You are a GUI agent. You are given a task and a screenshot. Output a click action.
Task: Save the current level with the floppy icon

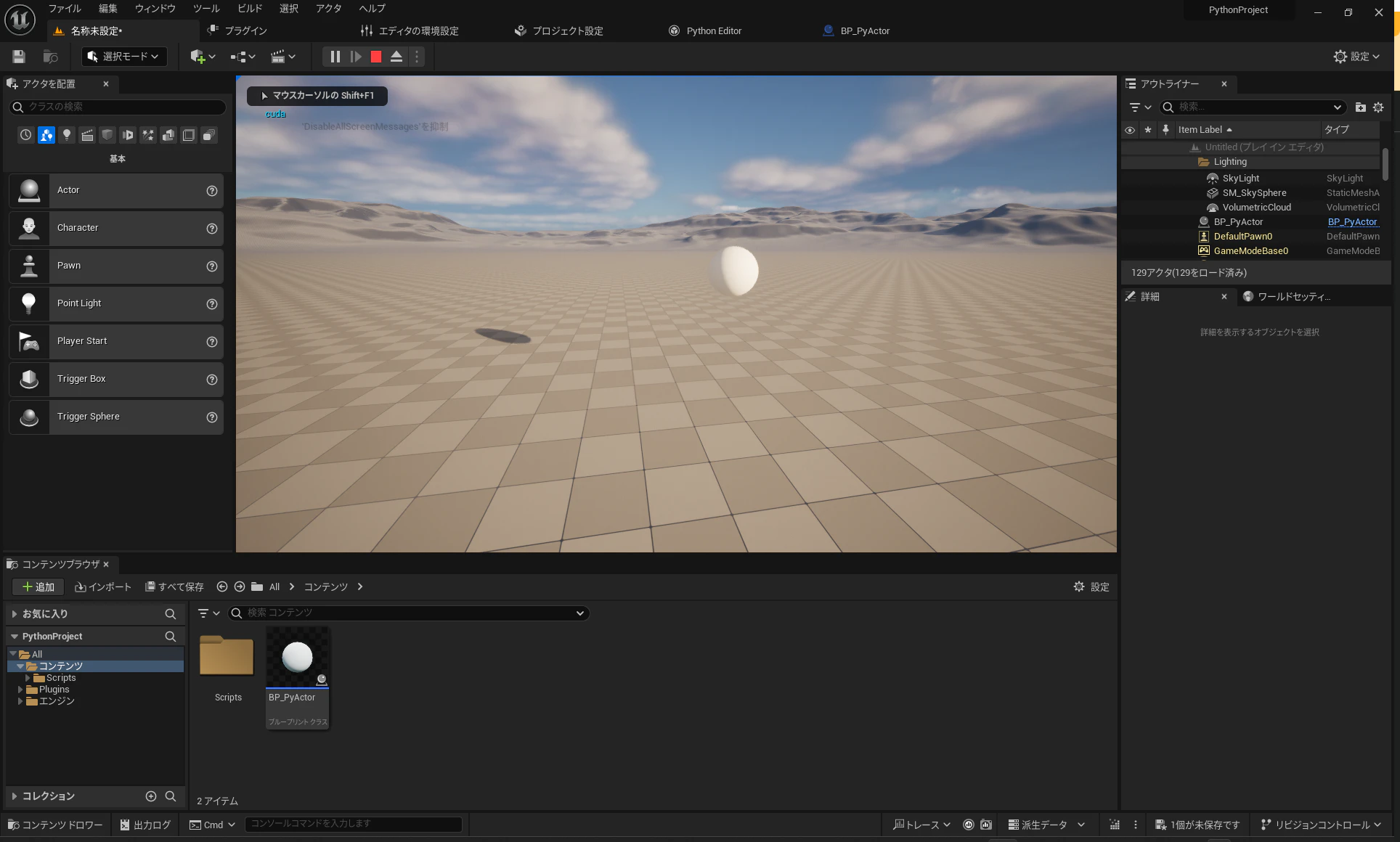[x=19, y=57]
